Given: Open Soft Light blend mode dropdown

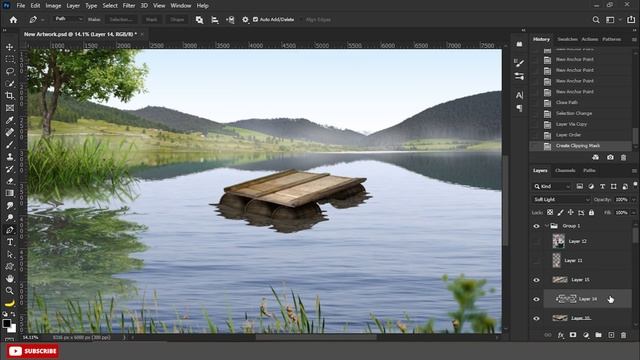Looking at the screenshot, I should pos(562,200).
